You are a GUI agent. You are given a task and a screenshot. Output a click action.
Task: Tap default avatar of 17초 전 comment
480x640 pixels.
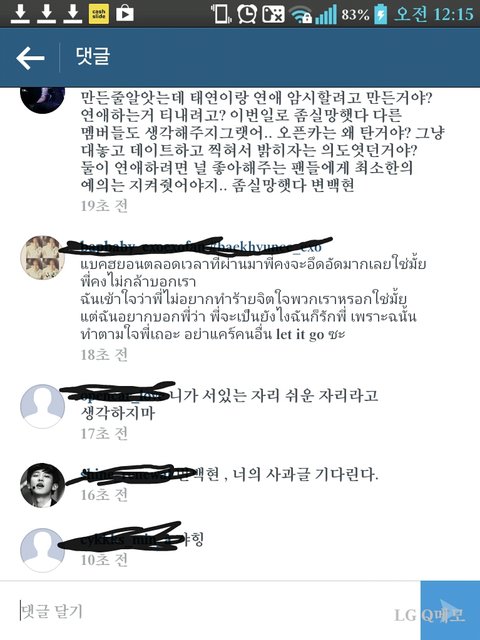42,407
